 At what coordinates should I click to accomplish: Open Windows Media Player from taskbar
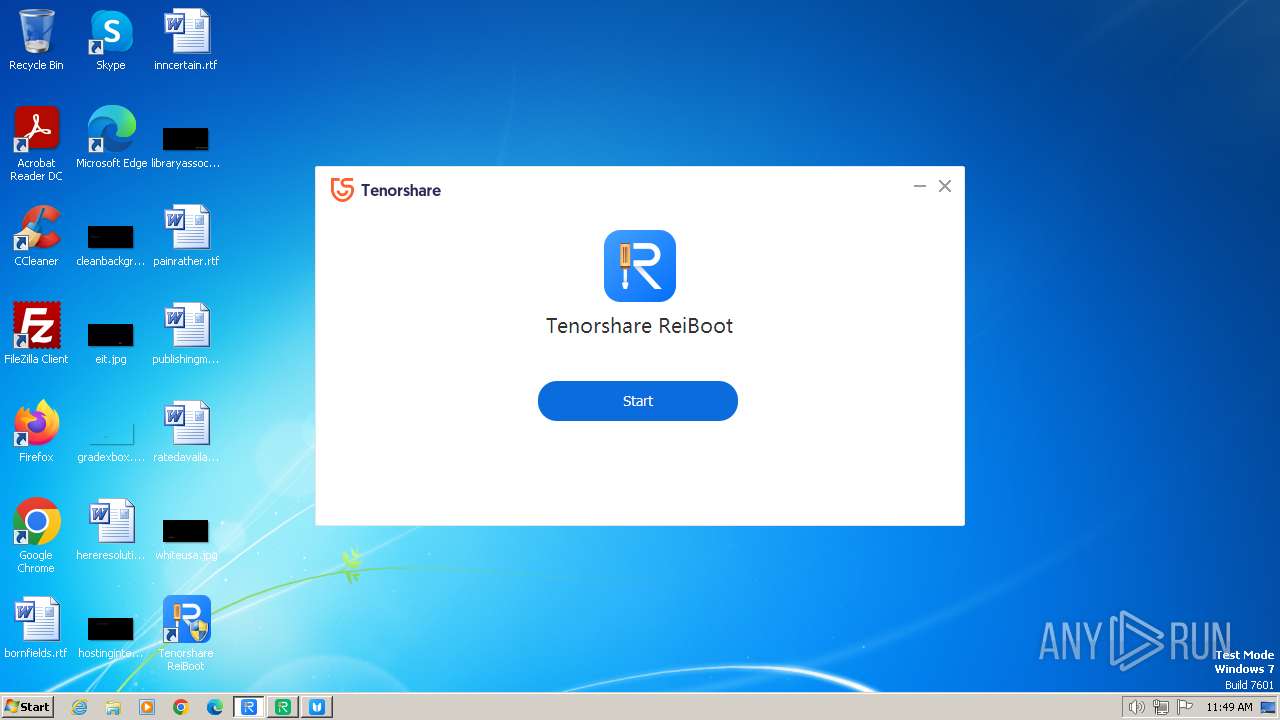(147, 707)
